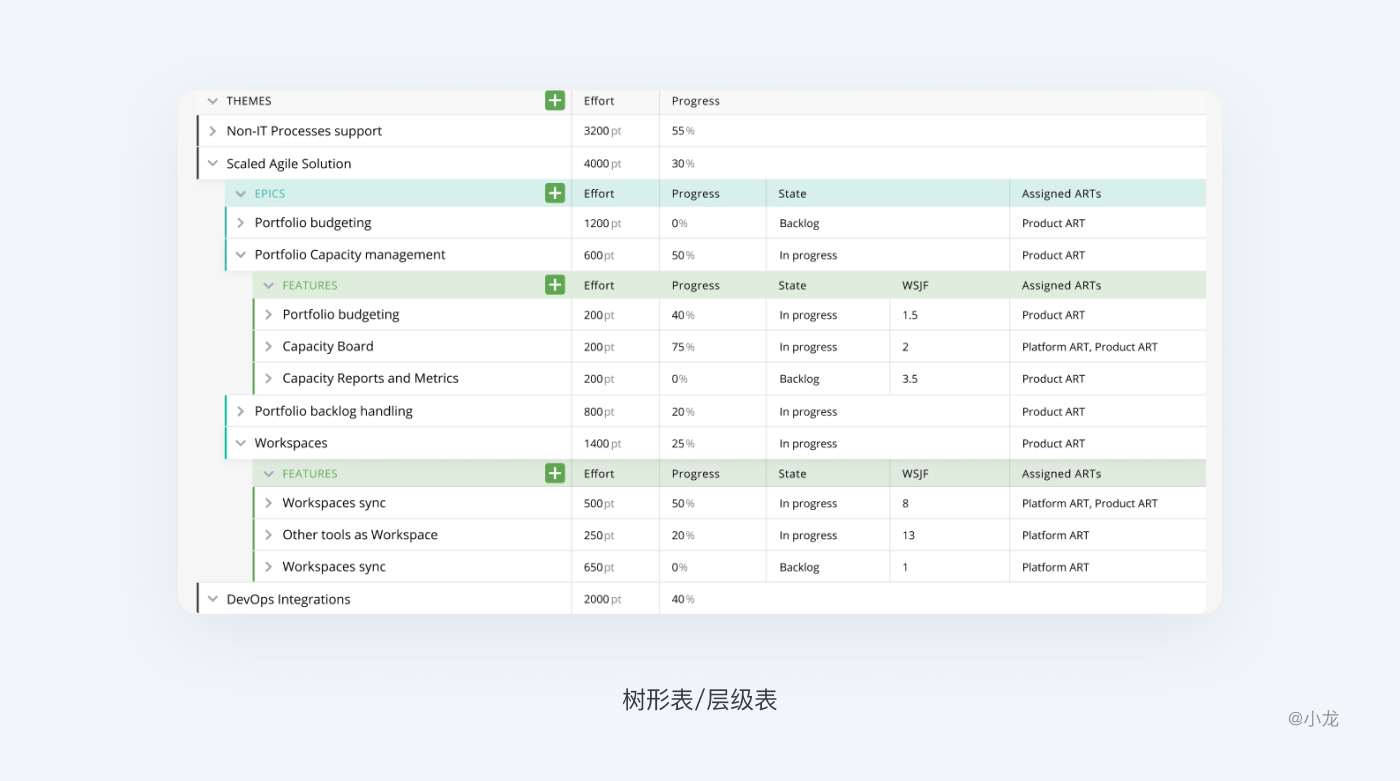Viewport: 1400px width, 781px height.
Task: Expand the DevOps Integrations theme
Action: pyautogui.click(x=212, y=598)
